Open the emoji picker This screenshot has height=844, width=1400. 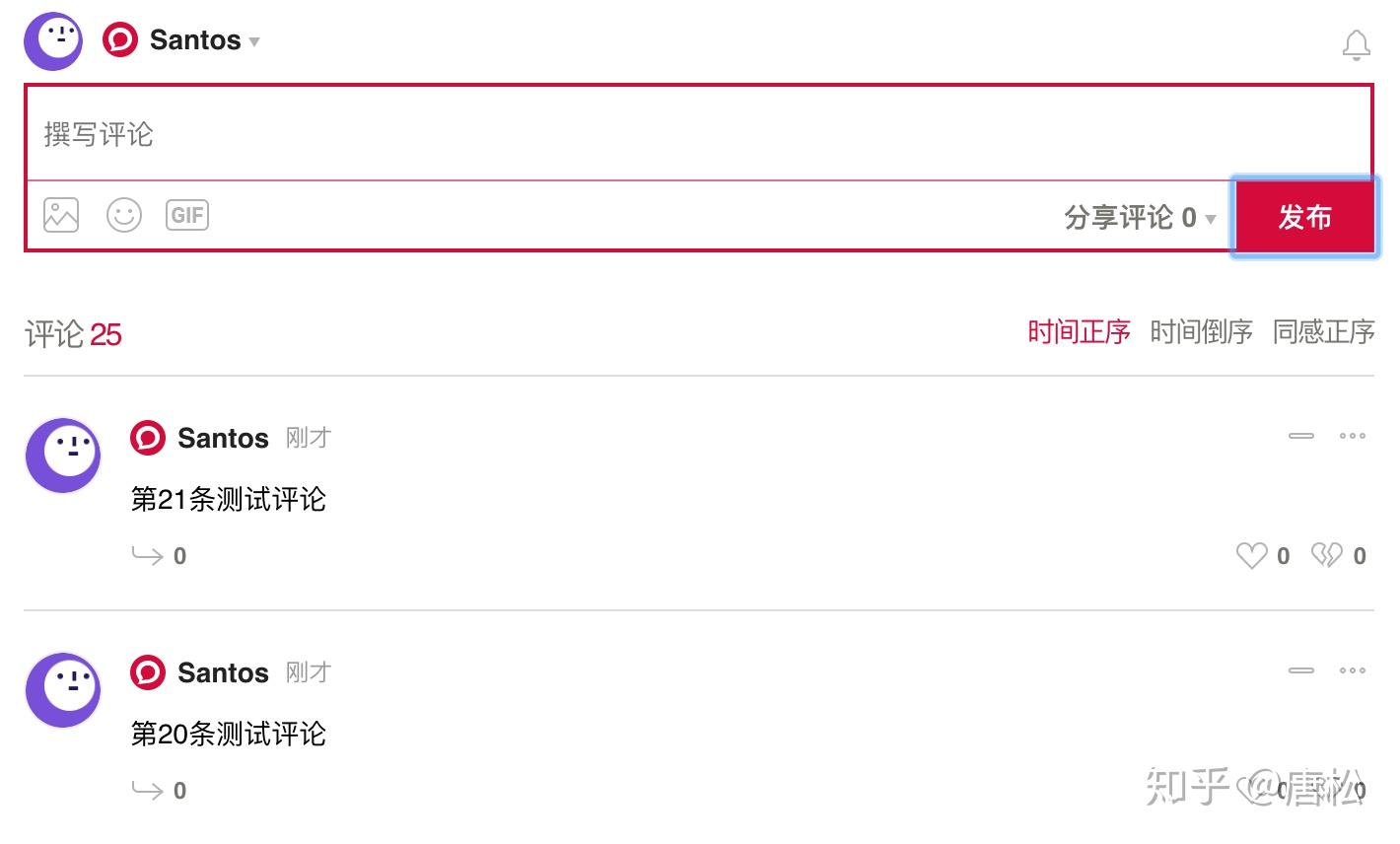click(x=124, y=215)
